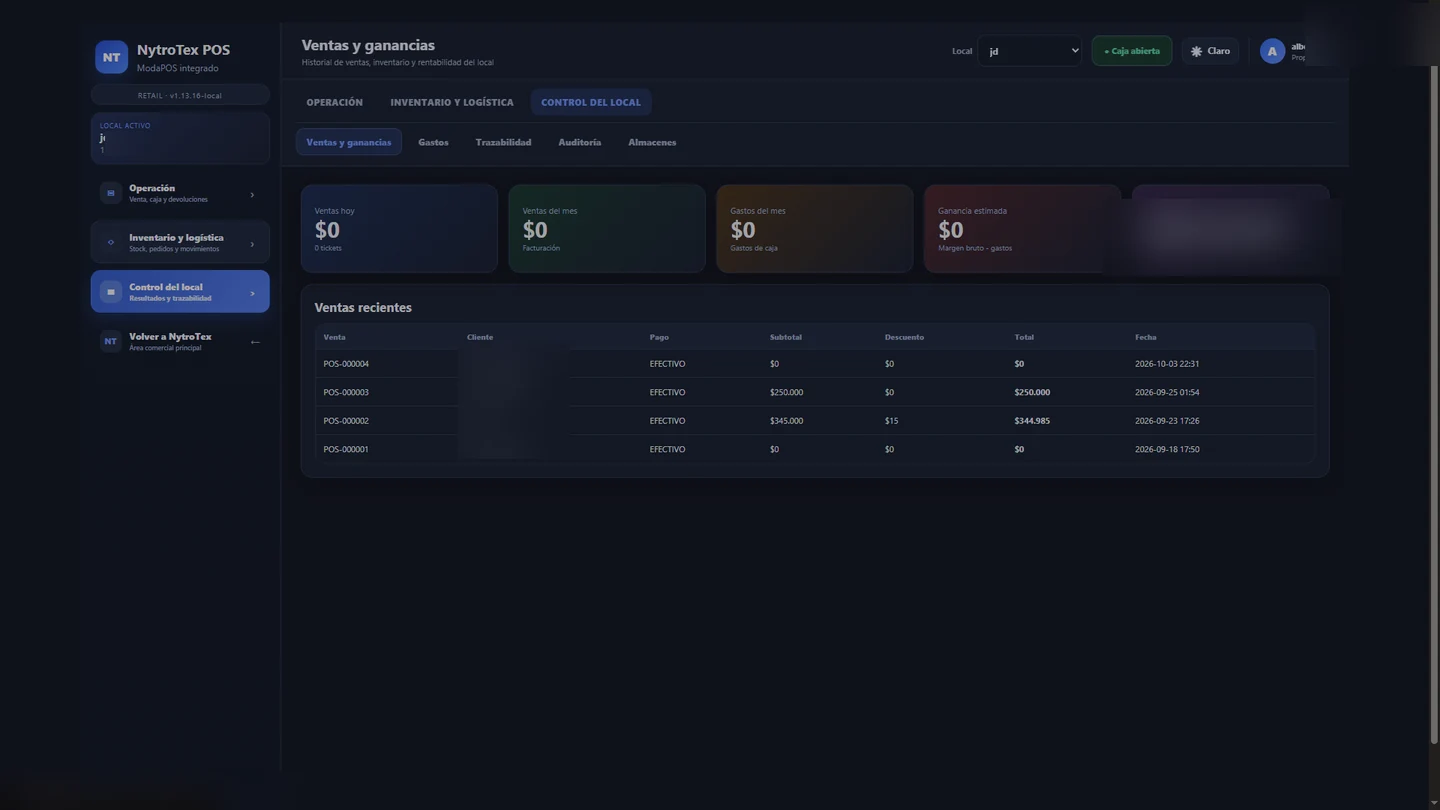Click Volver a NytroTex link

click(180, 341)
